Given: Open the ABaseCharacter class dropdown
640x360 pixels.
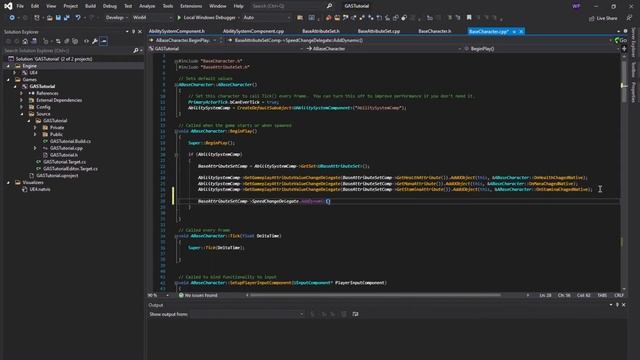Looking at the screenshot, I should coord(384,49).
